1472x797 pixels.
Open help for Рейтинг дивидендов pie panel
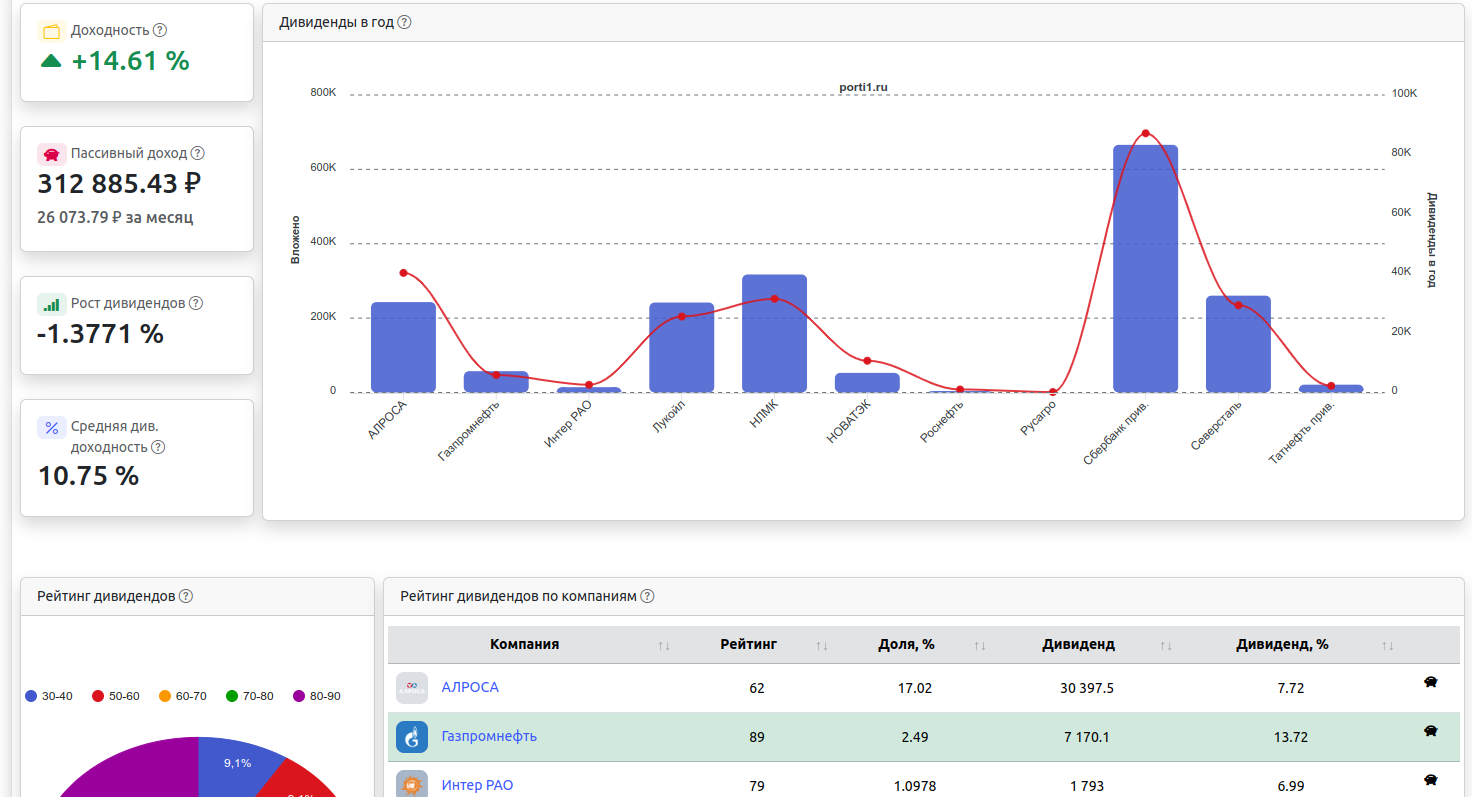click(x=186, y=596)
